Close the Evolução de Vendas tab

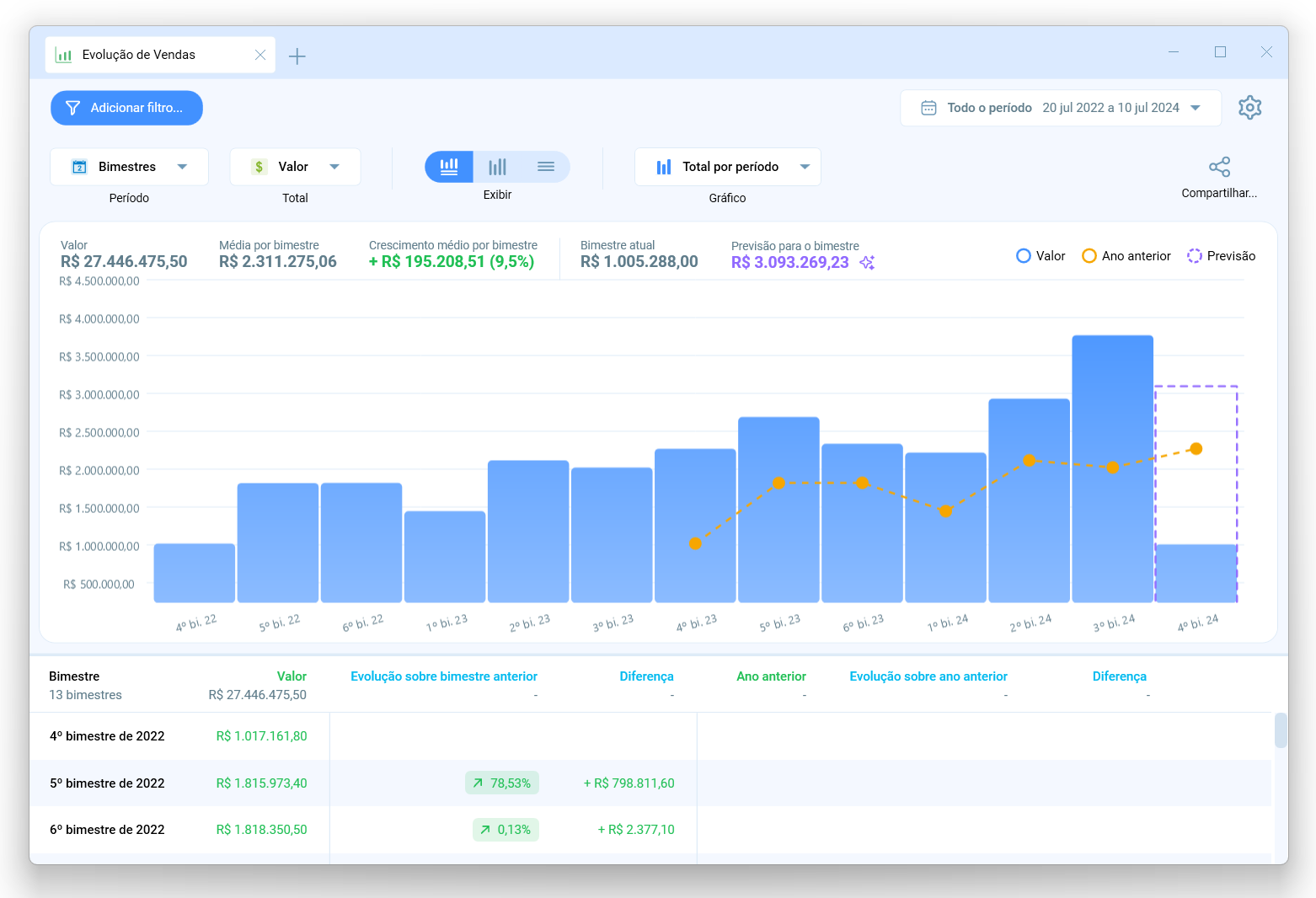[x=260, y=55]
